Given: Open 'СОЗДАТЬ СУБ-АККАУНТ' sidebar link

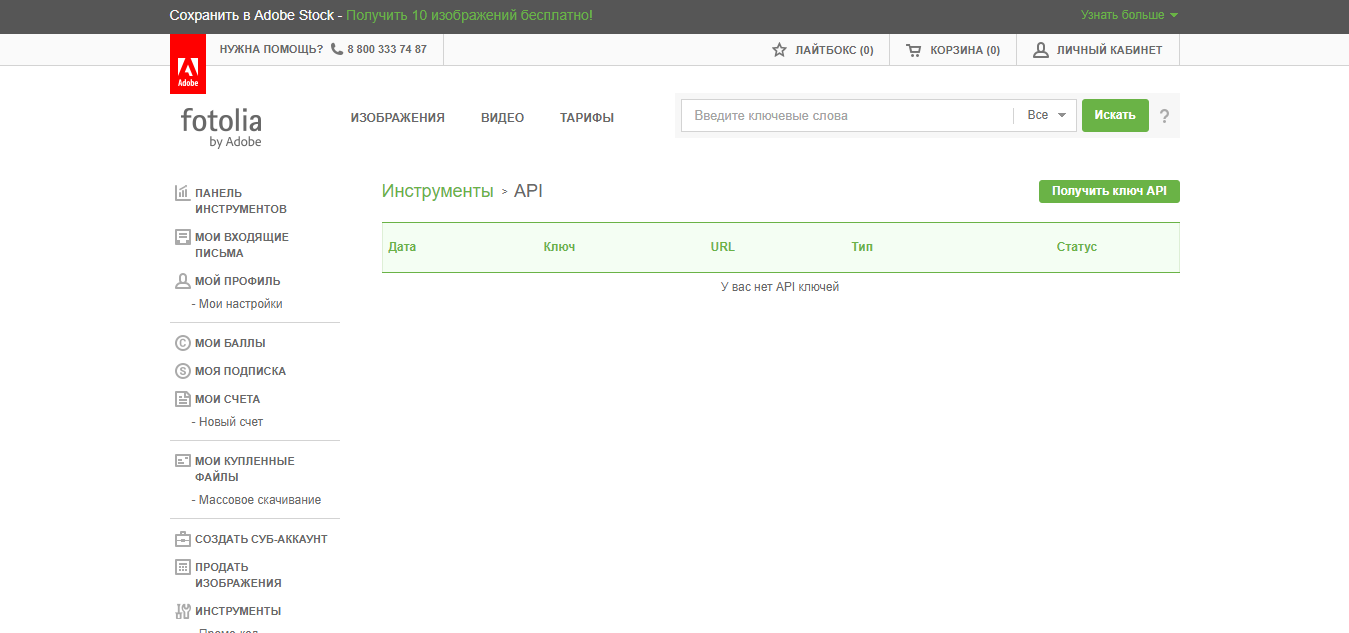Looking at the screenshot, I should coord(261,539).
